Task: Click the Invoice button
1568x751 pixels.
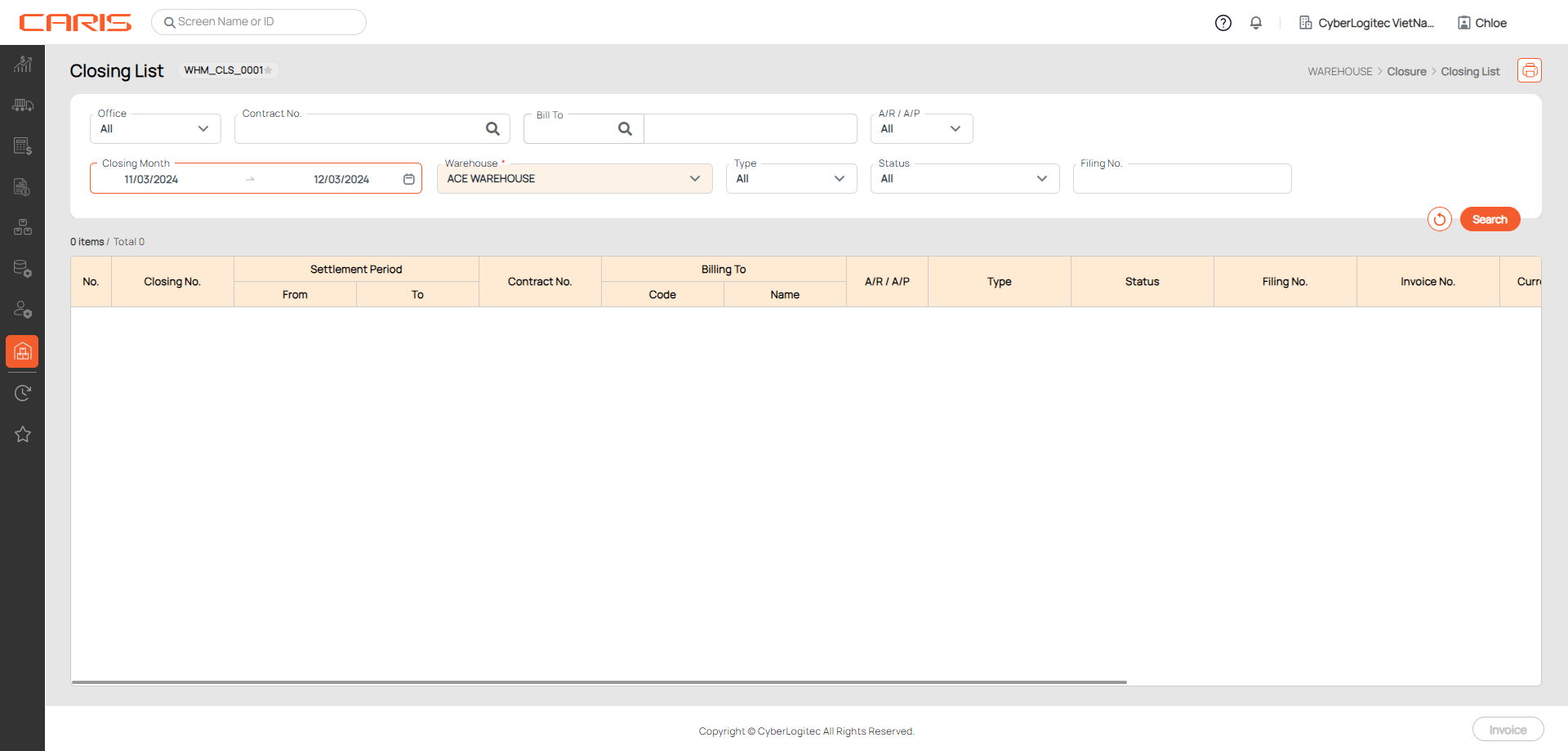Action: 1507,730
